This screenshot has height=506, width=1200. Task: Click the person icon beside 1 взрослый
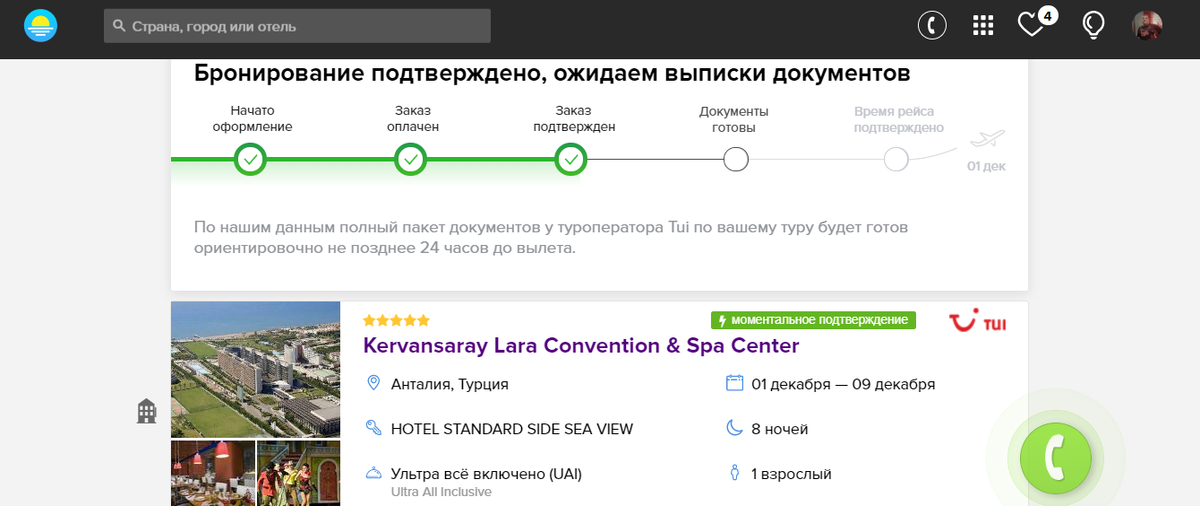coord(734,473)
